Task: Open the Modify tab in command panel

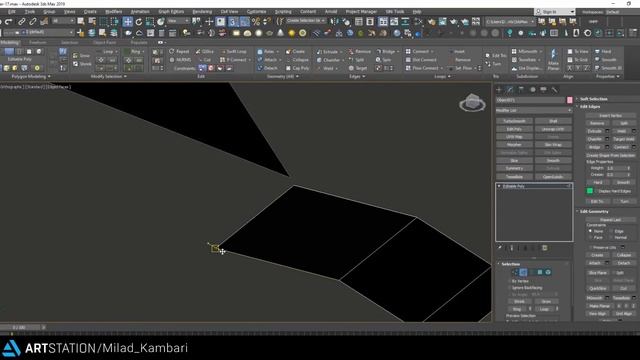Action: [510, 89]
